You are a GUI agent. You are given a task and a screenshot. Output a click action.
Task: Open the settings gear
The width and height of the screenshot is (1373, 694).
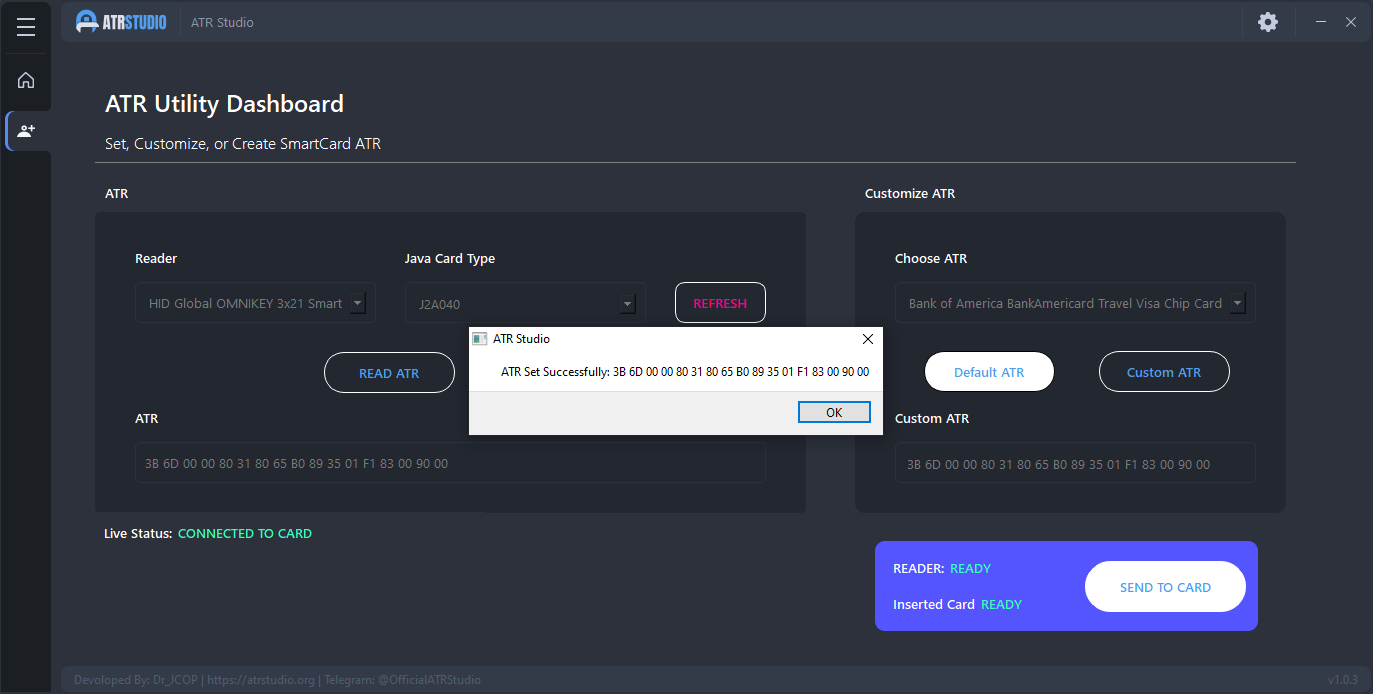pos(1267,22)
